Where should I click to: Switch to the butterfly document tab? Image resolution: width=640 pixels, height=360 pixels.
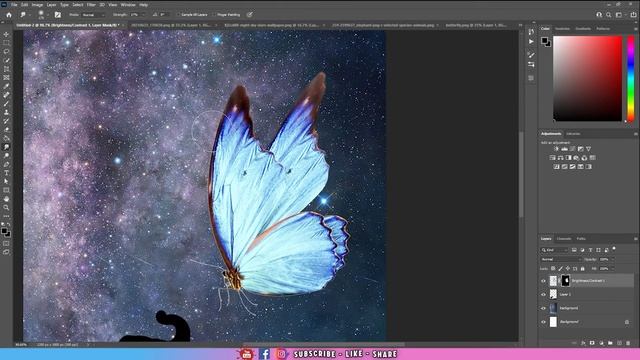[x=476, y=25]
